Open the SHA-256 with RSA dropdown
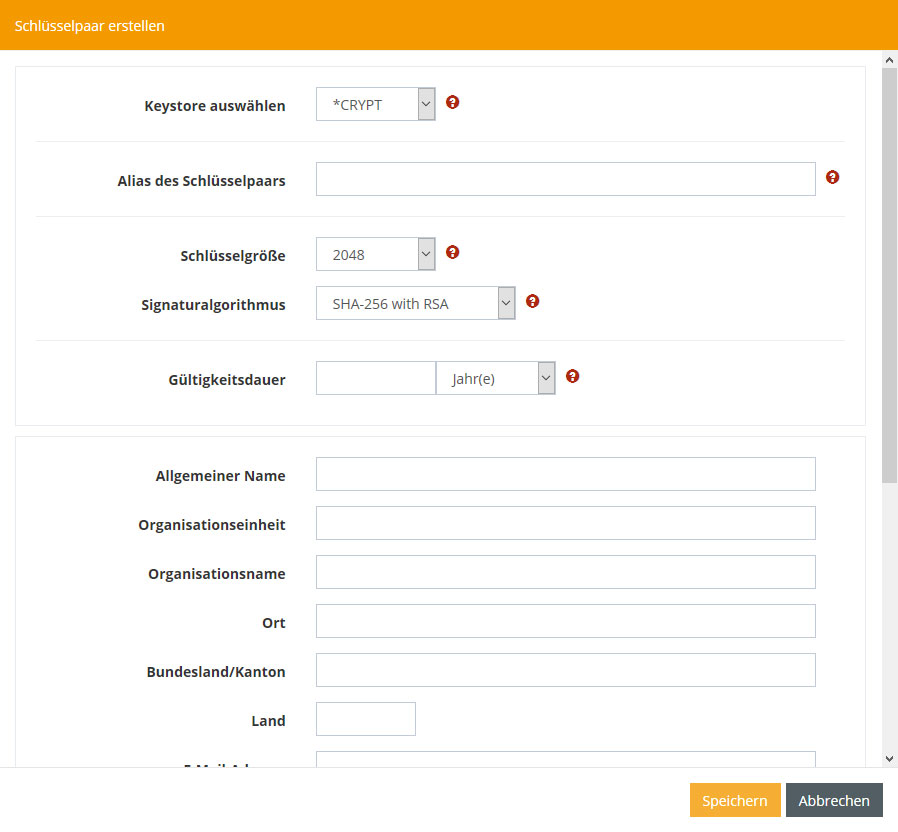 pyautogui.click(x=415, y=303)
